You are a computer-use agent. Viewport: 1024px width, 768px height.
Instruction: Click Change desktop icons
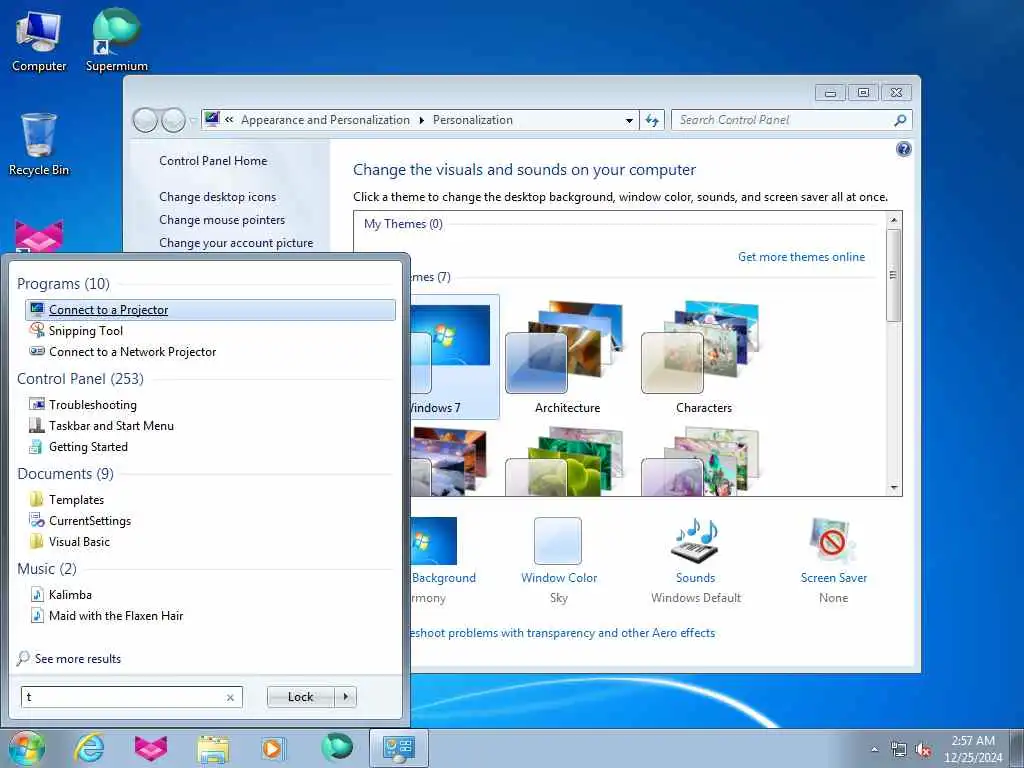pos(217,197)
